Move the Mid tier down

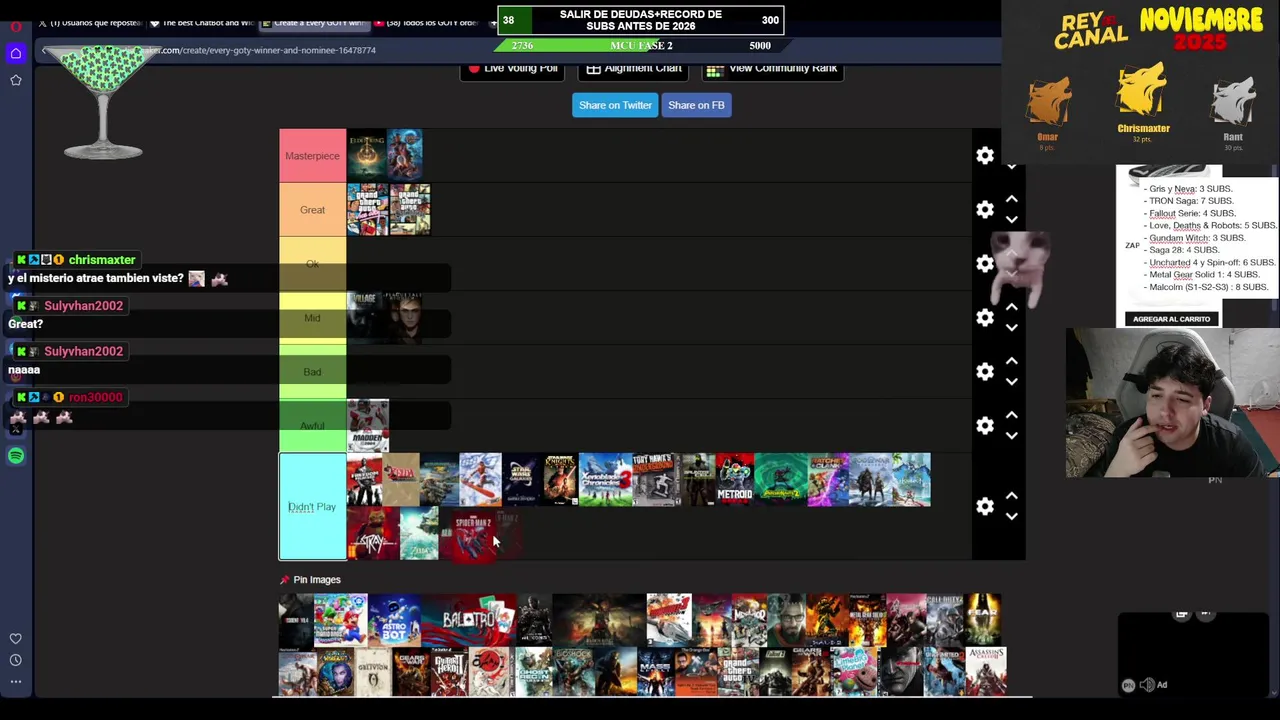click(1012, 328)
